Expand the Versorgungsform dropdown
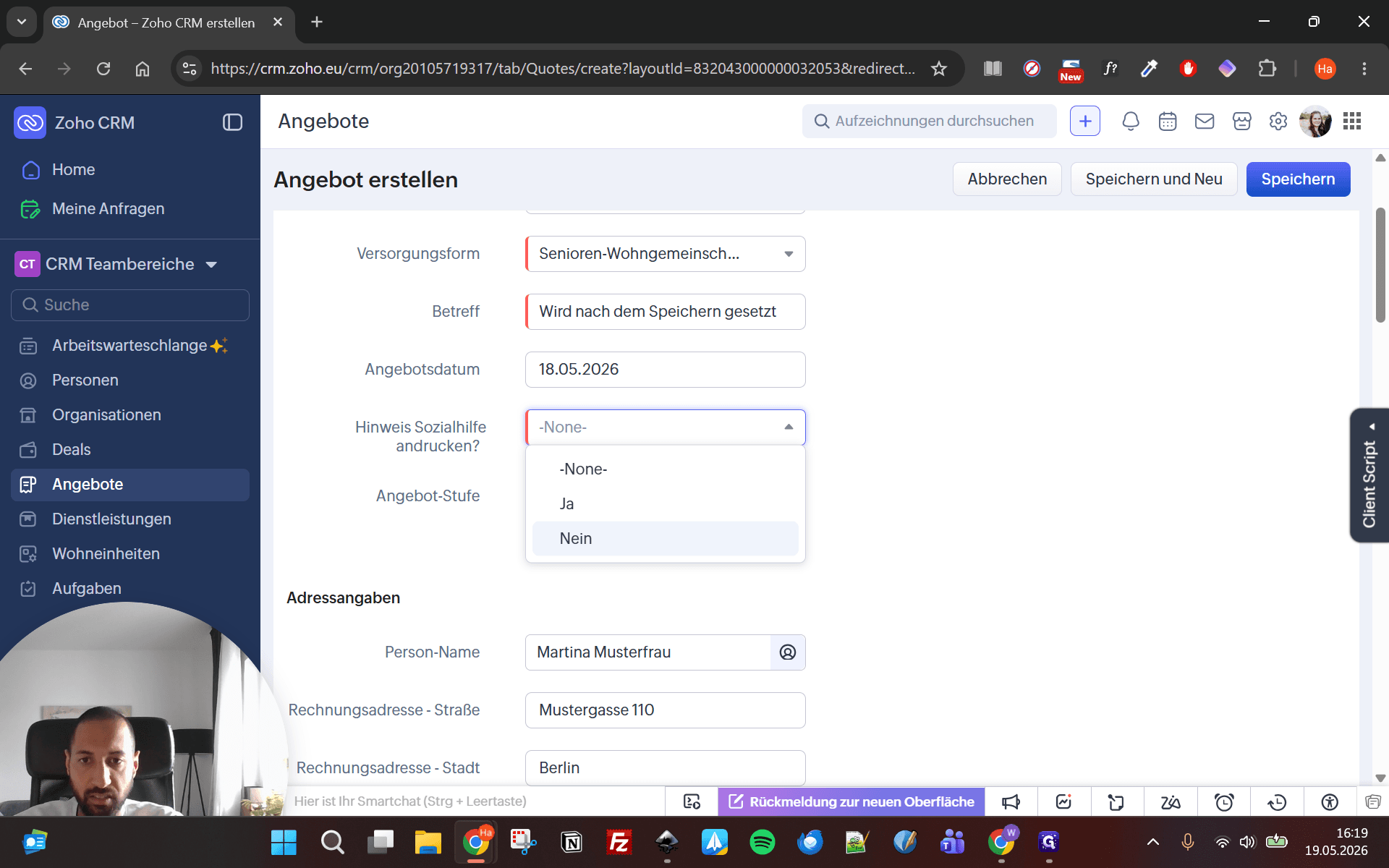This screenshot has width=1389, height=868. (x=666, y=254)
